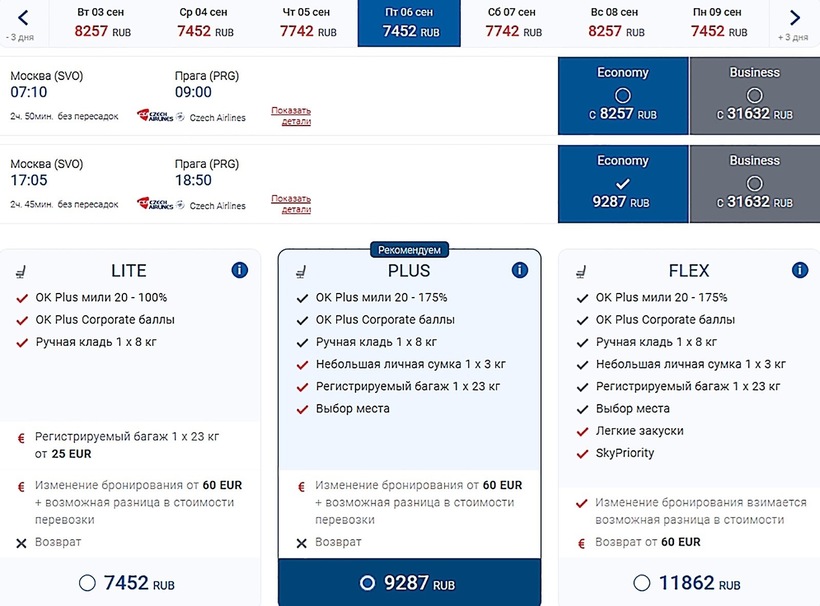Choose Business 31632 RUB for 07:10 flight
Screen dimensions: 820x606
754,96
